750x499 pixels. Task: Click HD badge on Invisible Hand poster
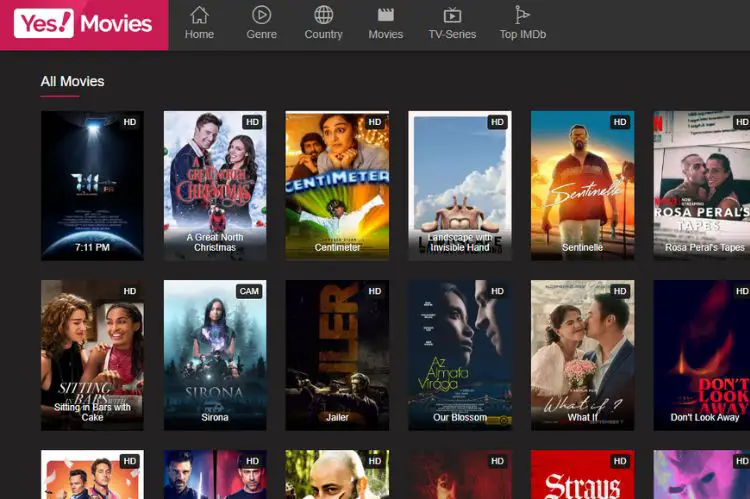[x=497, y=122]
